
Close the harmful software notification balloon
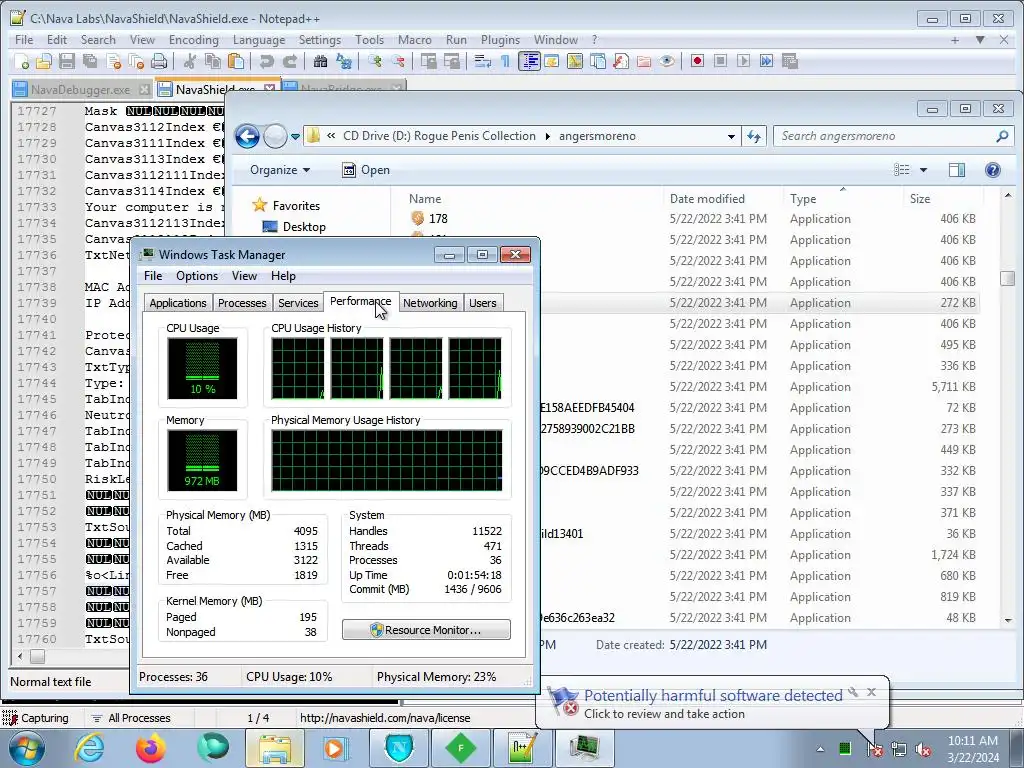[x=871, y=692]
